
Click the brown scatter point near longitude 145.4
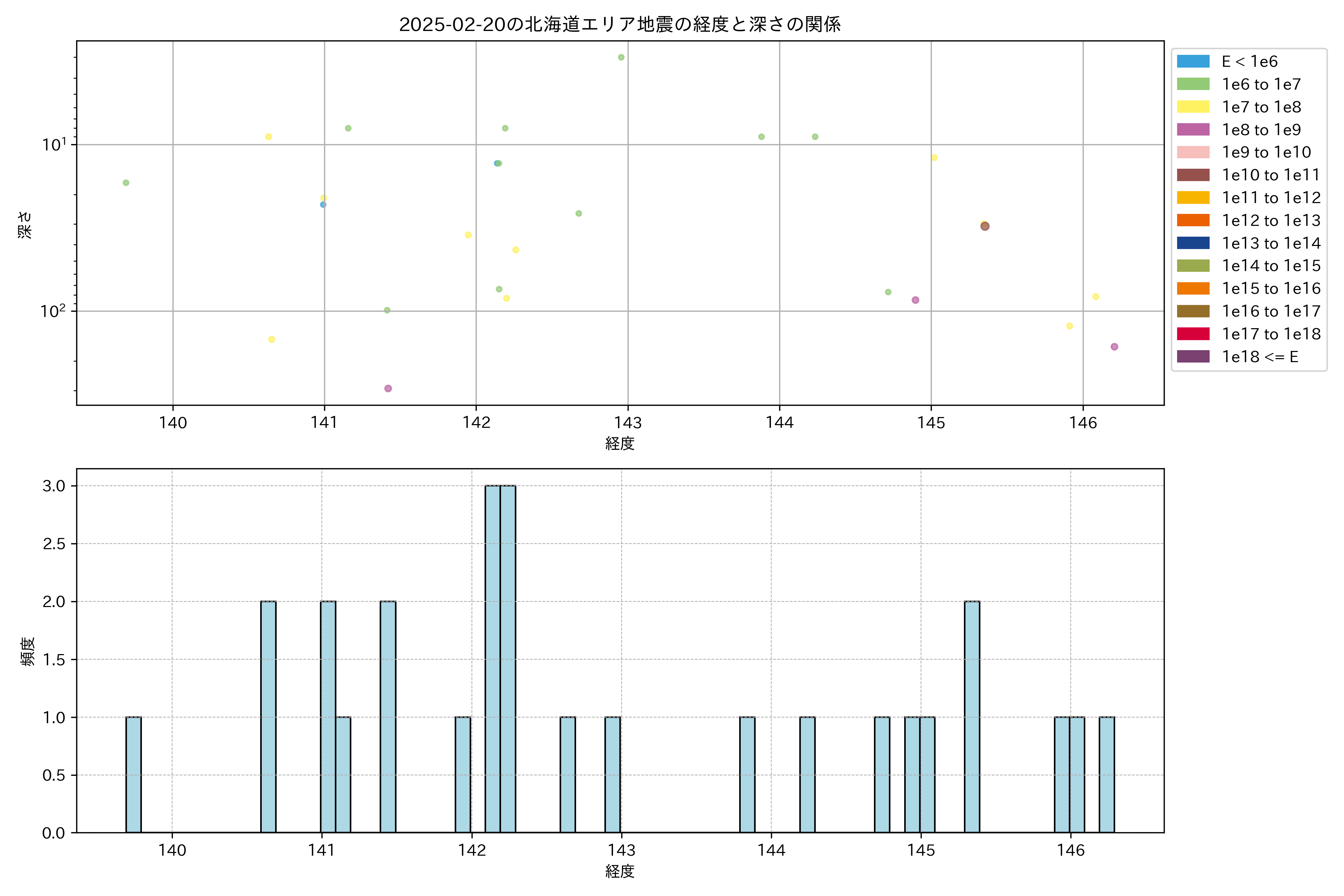pyautogui.click(x=984, y=226)
